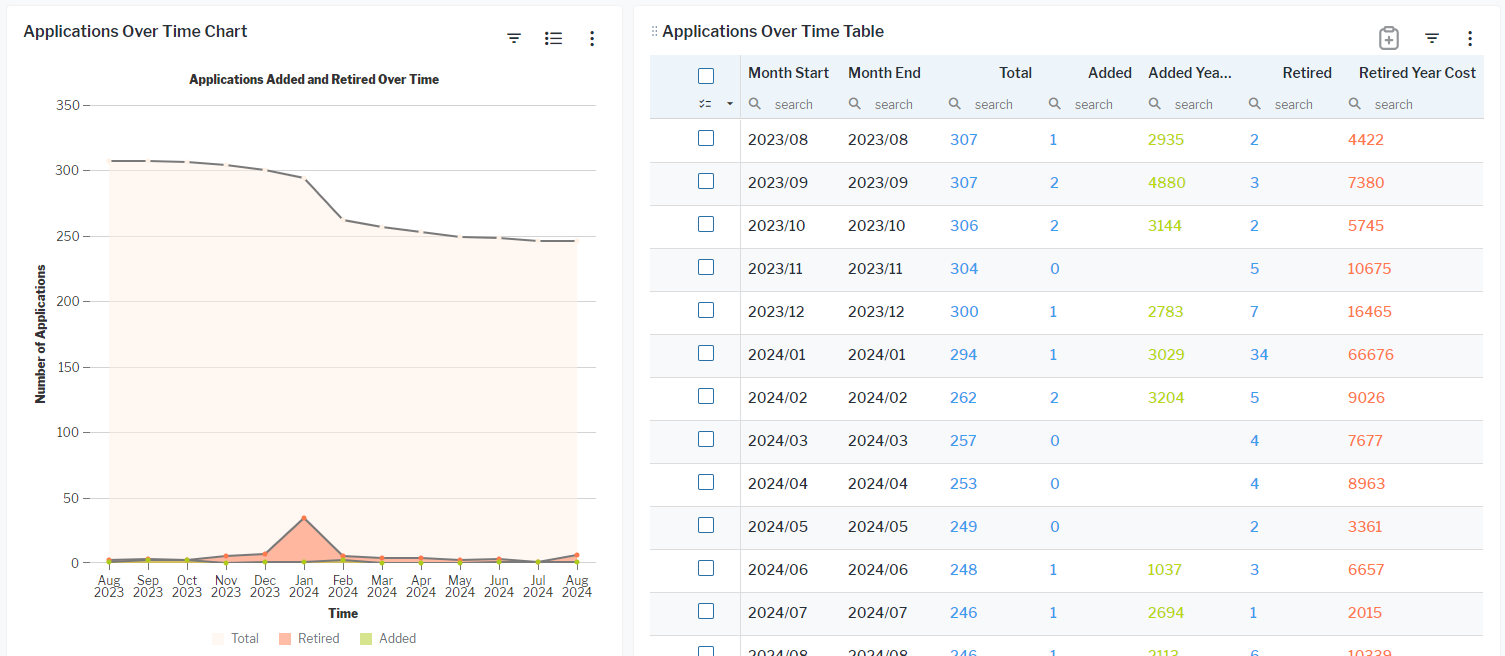The height and width of the screenshot is (656, 1505).
Task: Check the 2023/08 row checkbox
Action: [706, 138]
